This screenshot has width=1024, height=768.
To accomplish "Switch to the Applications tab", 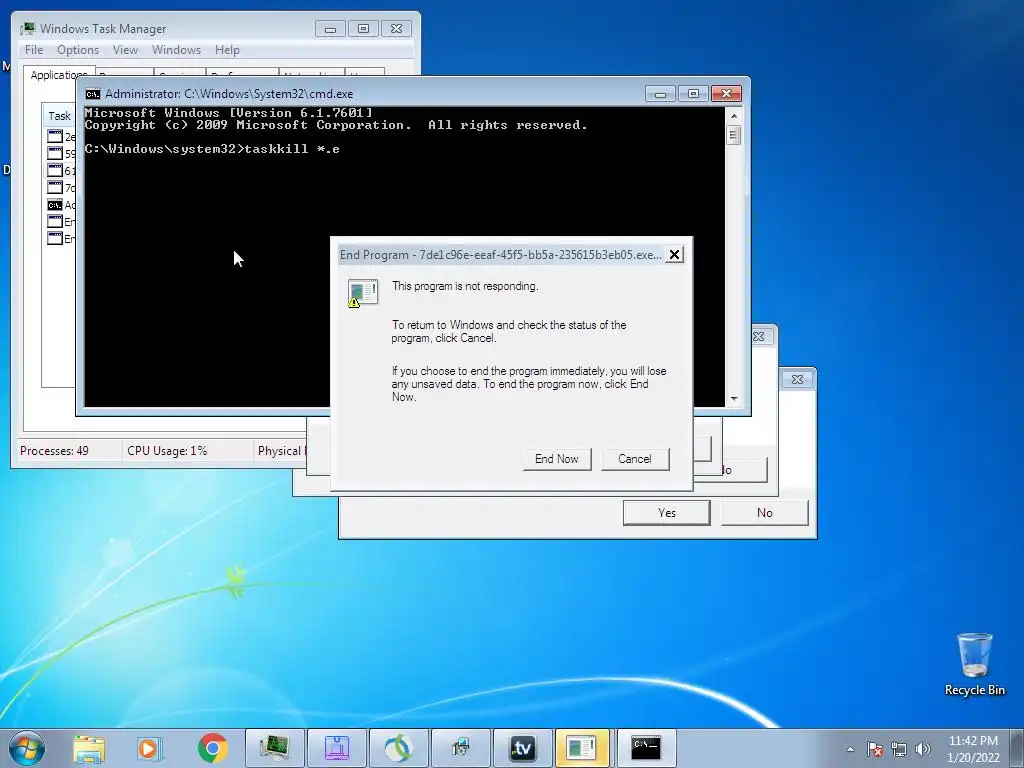I will click(x=57, y=74).
